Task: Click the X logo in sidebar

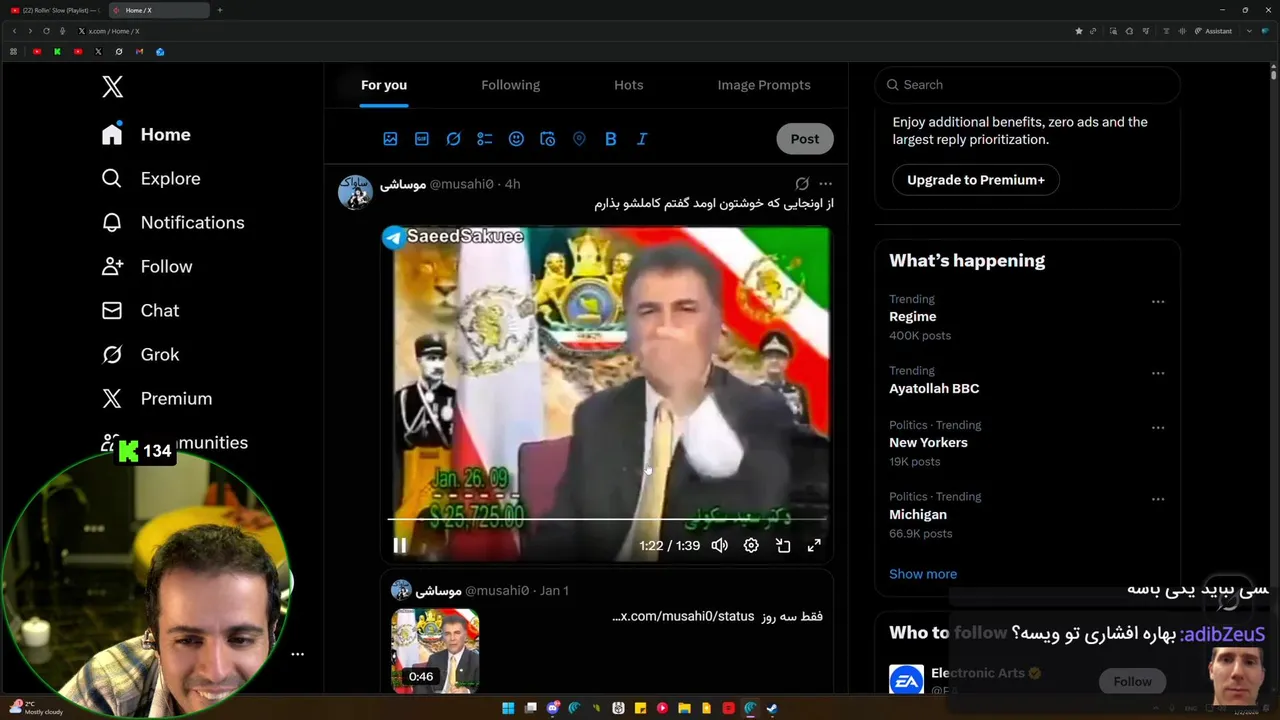Action: (x=112, y=87)
